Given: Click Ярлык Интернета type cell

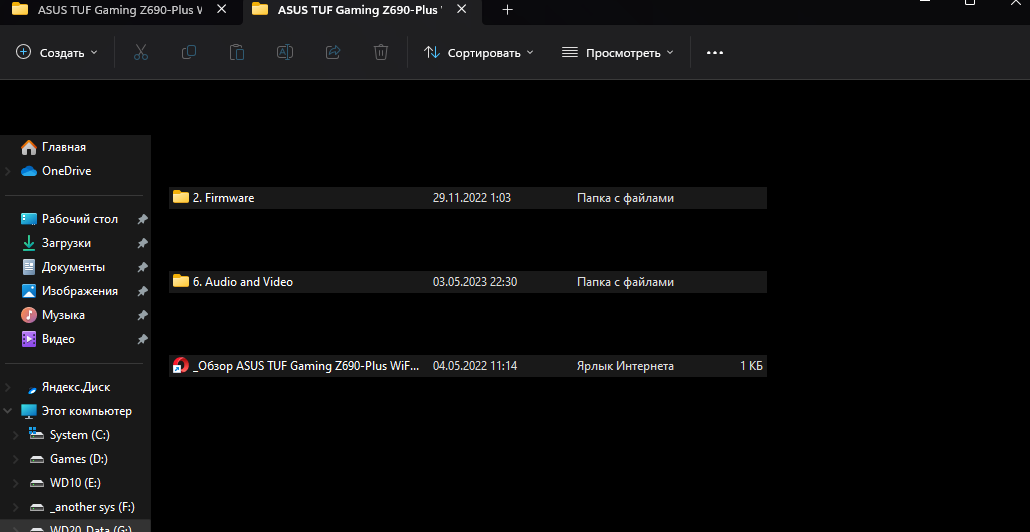Looking at the screenshot, I should [x=625, y=366].
